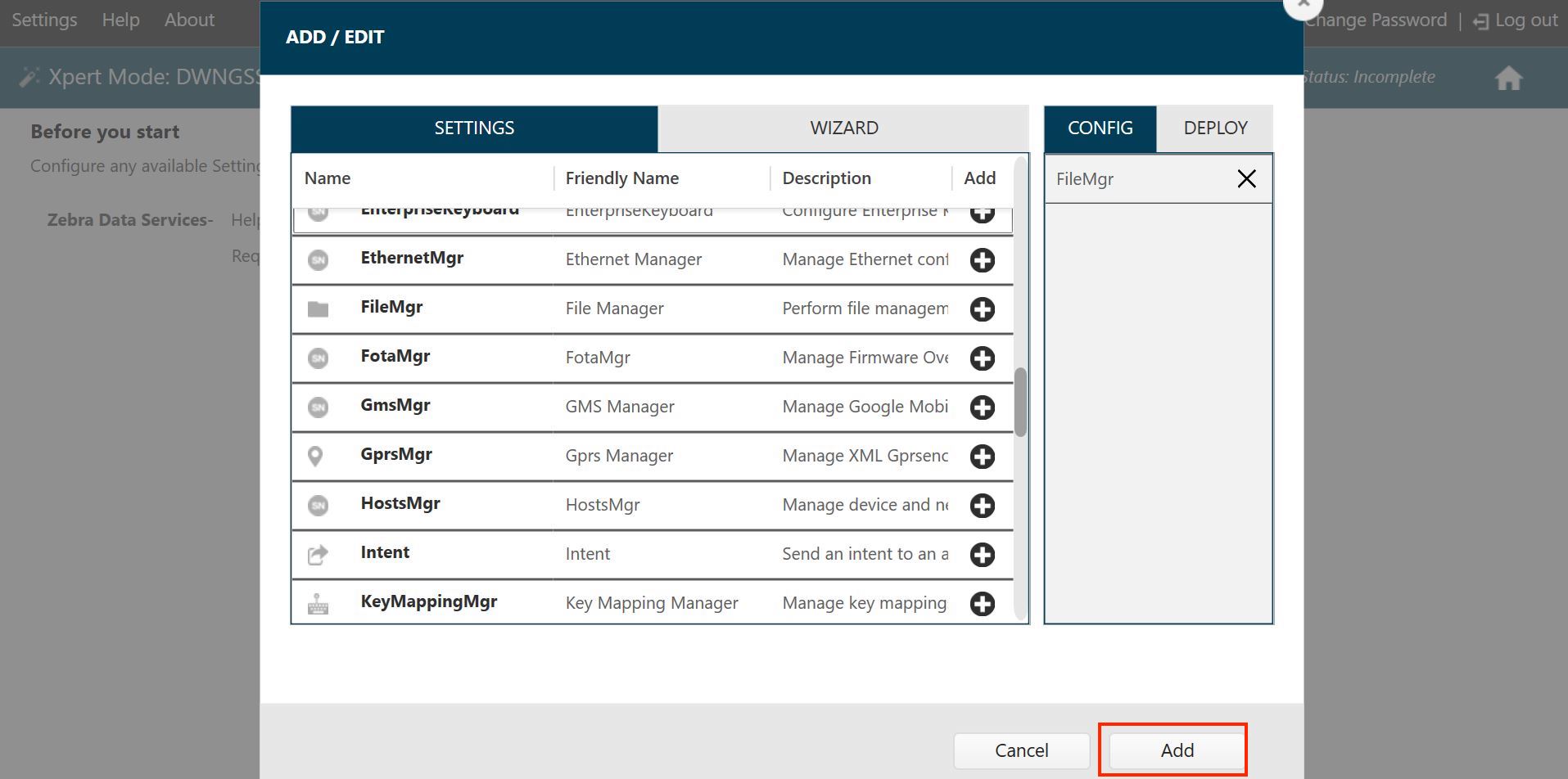Select the FileMgr row name
Image resolution: width=1568 pixels, height=779 pixels.
391,307
